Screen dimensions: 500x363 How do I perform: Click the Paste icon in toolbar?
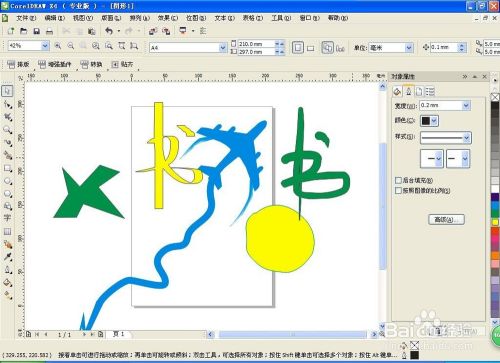(92, 31)
